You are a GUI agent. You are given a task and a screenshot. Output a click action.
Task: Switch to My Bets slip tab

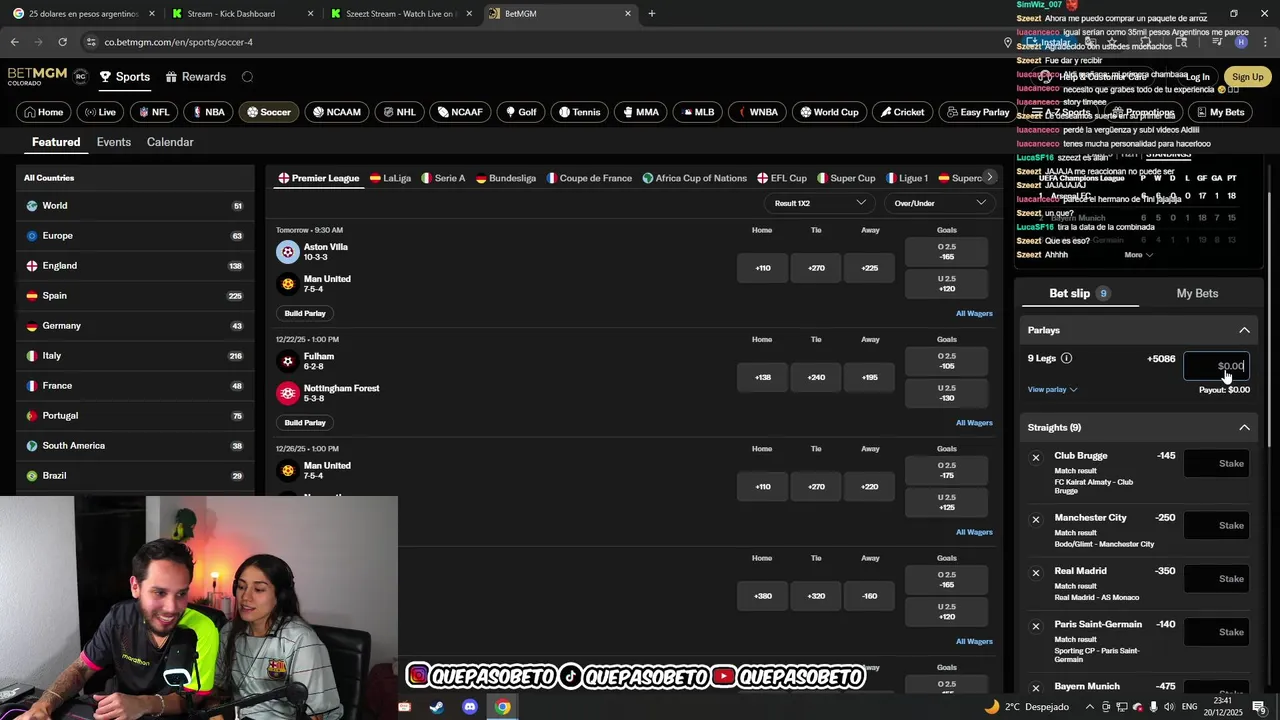[1197, 293]
